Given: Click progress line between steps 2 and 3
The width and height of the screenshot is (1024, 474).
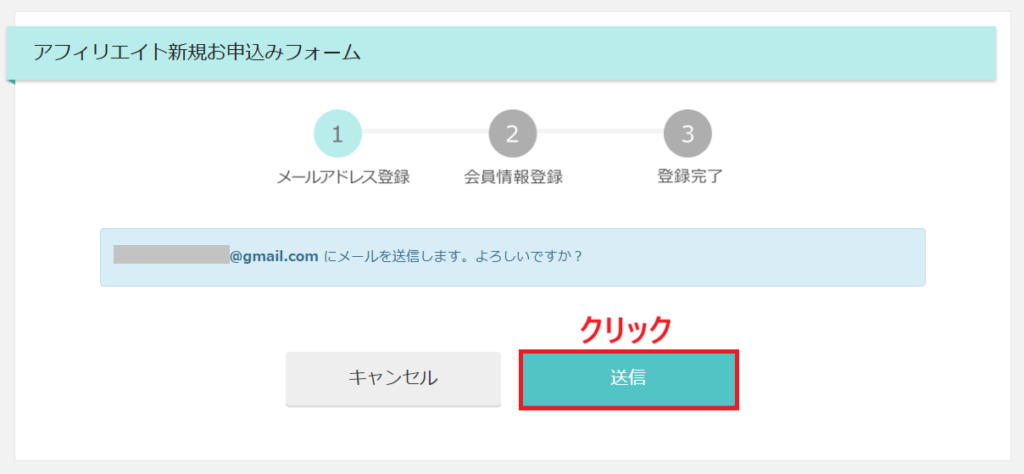Looking at the screenshot, I should [600, 132].
